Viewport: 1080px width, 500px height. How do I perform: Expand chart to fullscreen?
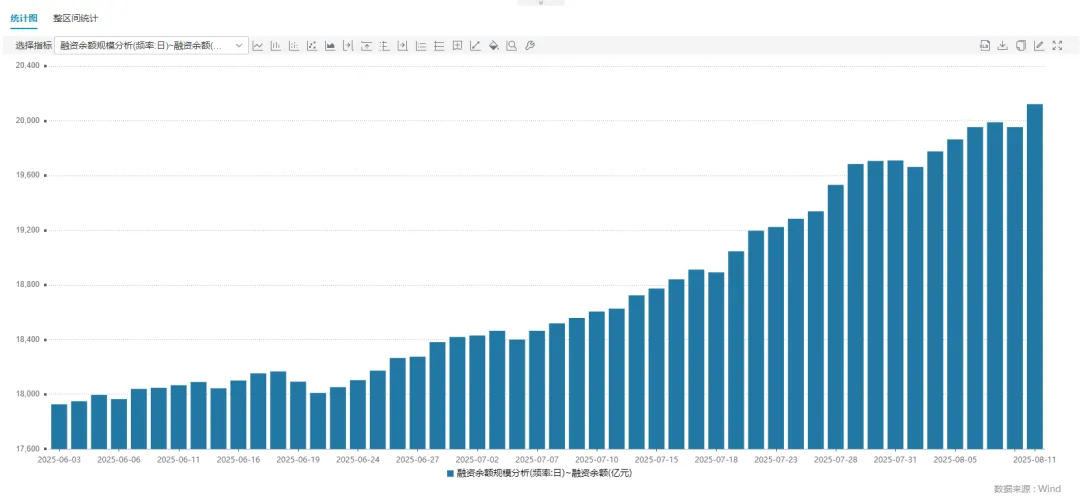click(x=1058, y=46)
